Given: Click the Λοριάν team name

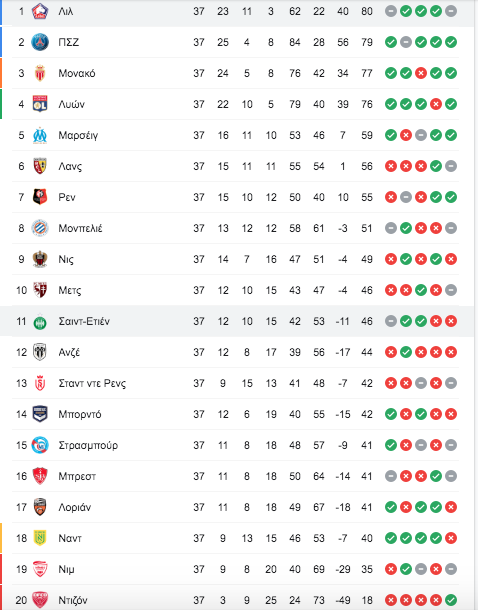Looking at the screenshot, I should pos(75,507).
